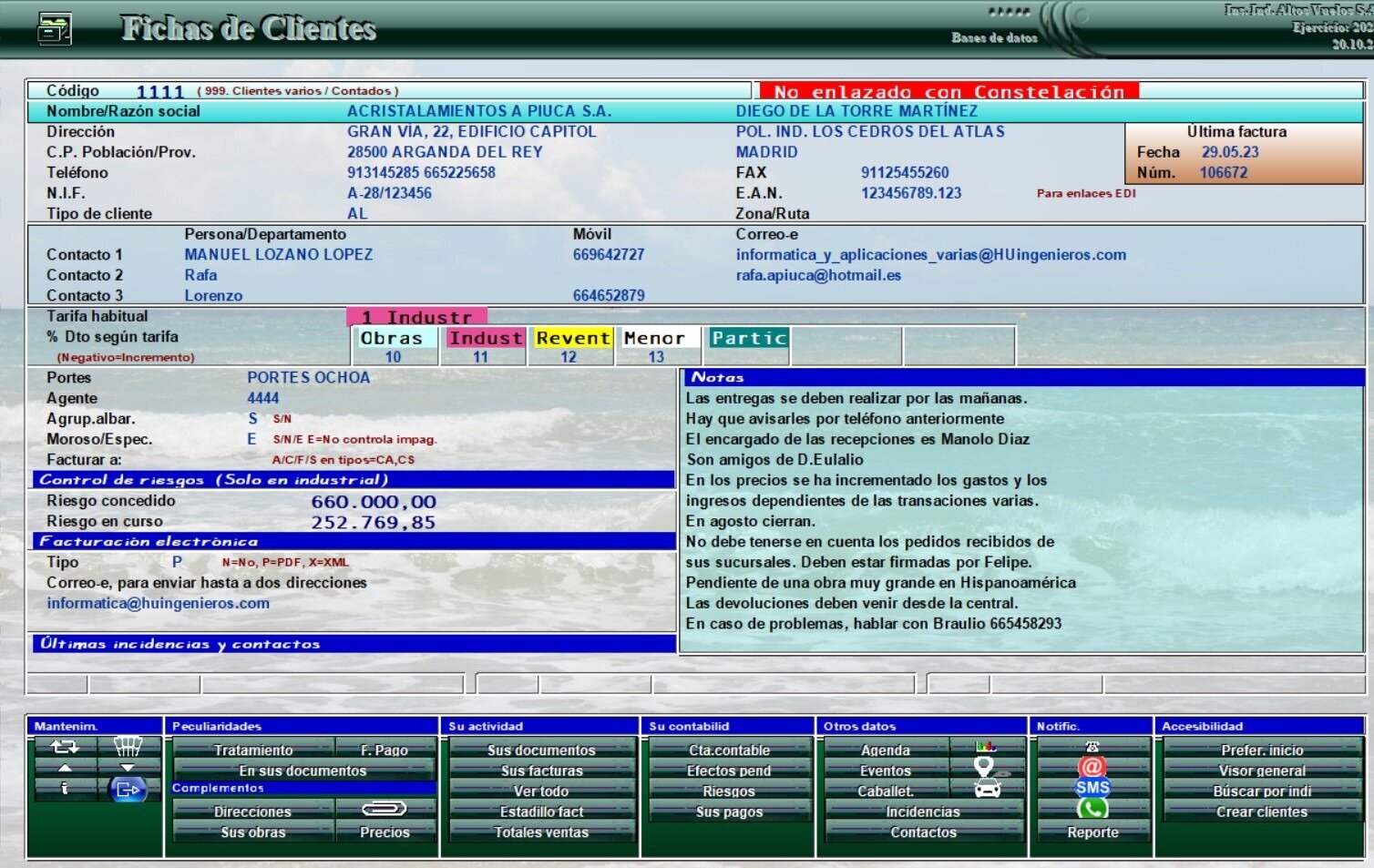Open Sus facturas button

coord(541,771)
